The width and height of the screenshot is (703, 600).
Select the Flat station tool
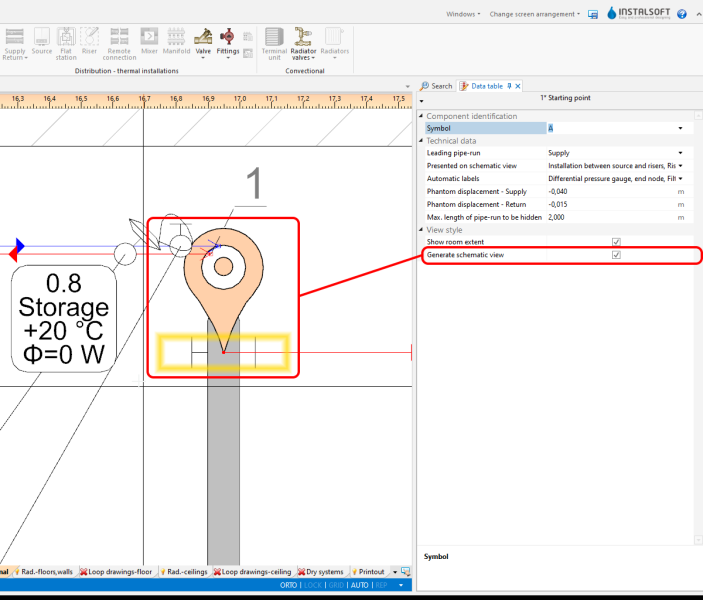pyautogui.click(x=66, y=43)
